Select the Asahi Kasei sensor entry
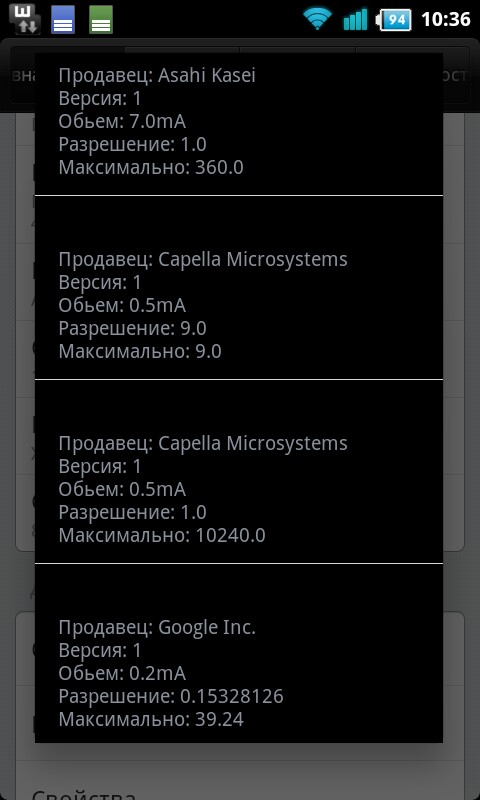The height and width of the screenshot is (800, 480). (x=239, y=123)
